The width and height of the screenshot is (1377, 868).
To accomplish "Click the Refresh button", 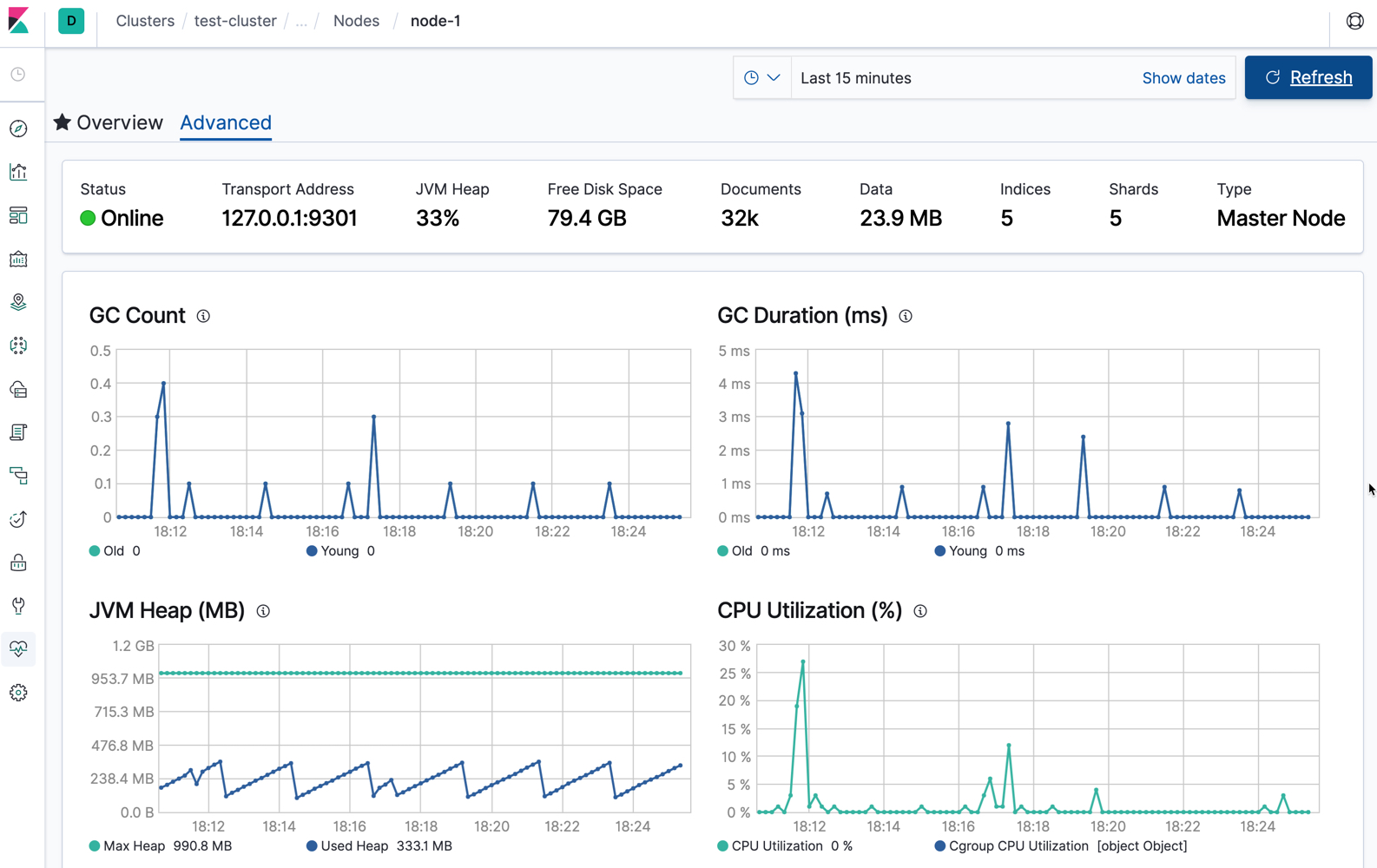I will point(1308,77).
